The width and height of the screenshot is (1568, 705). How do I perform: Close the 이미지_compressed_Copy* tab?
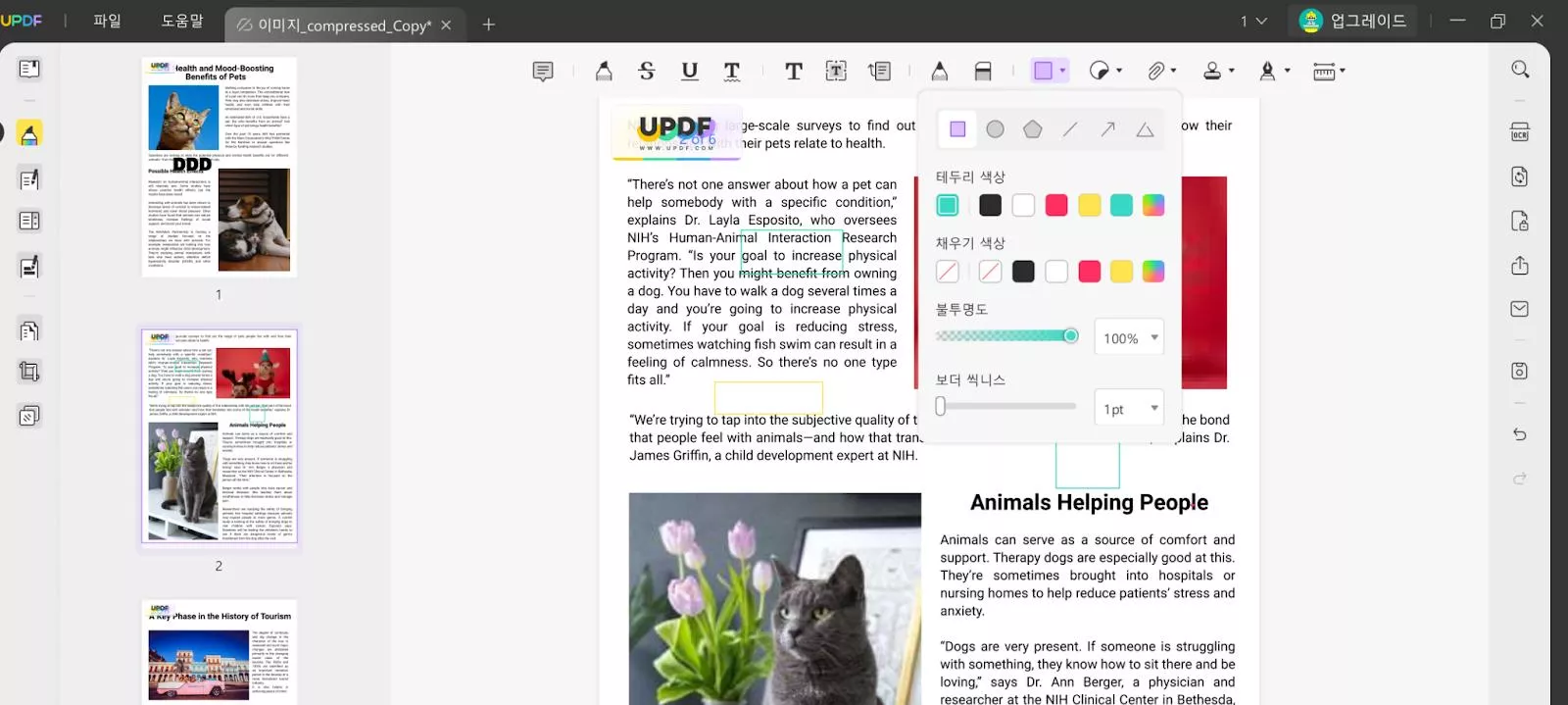pos(446,25)
